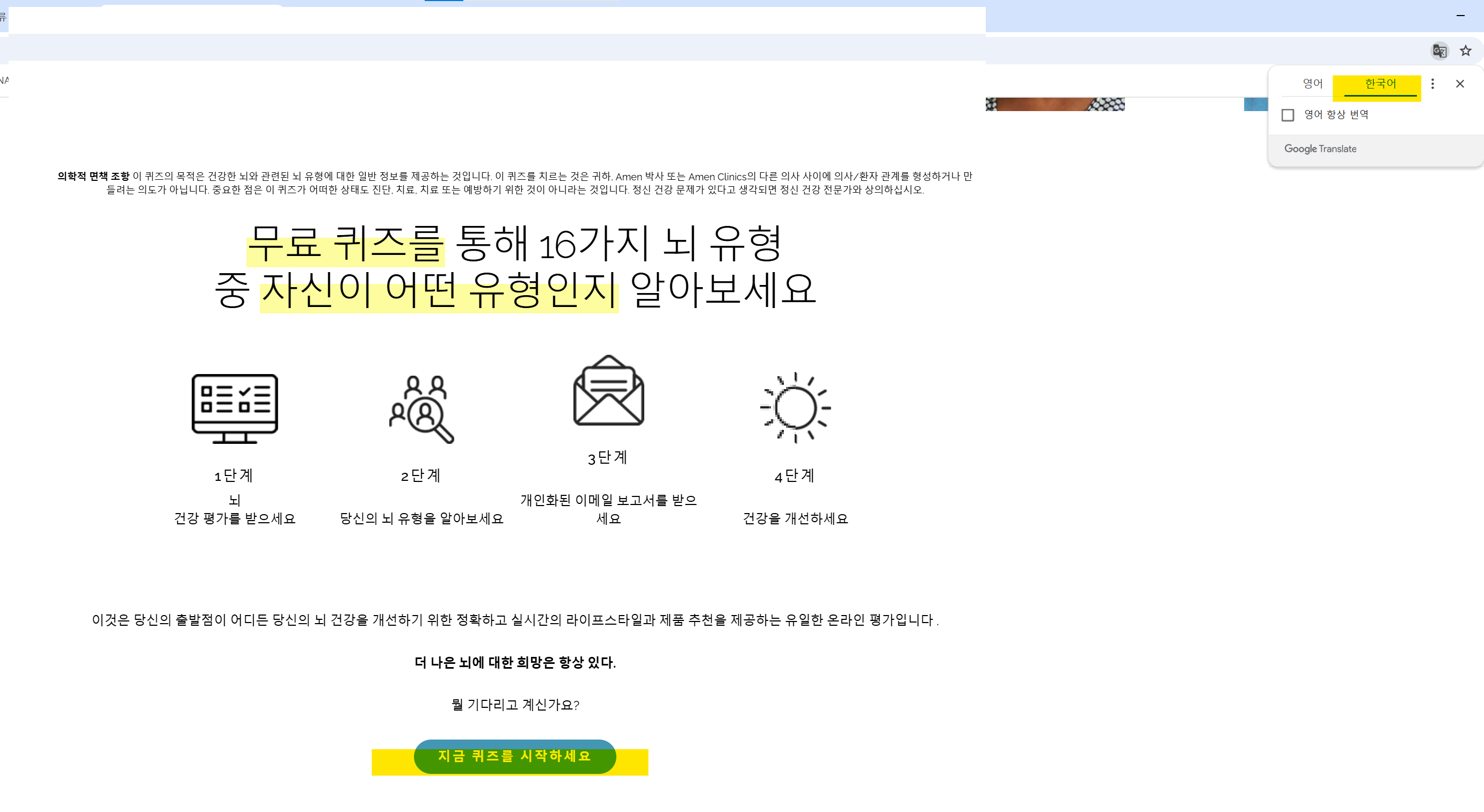This screenshot has height=812, width=1484.
Task: Click the bookmark star icon
Action: [1465, 50]
